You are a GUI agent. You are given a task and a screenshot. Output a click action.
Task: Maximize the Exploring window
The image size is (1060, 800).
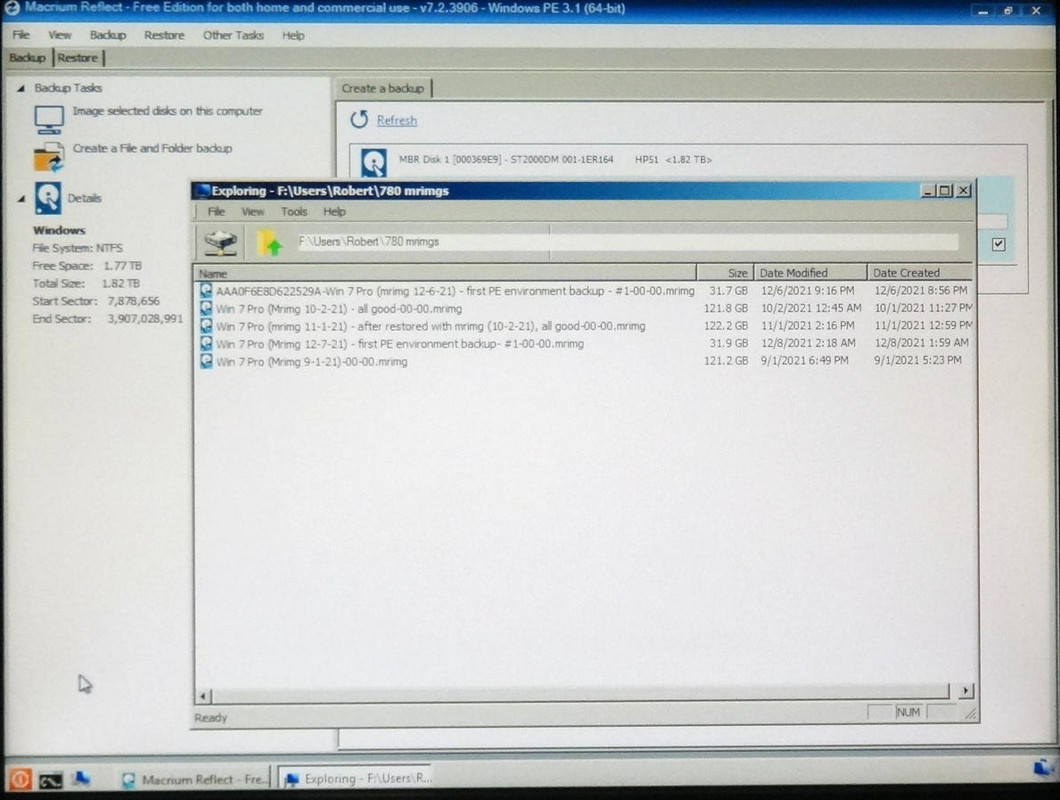pos(946,191)
